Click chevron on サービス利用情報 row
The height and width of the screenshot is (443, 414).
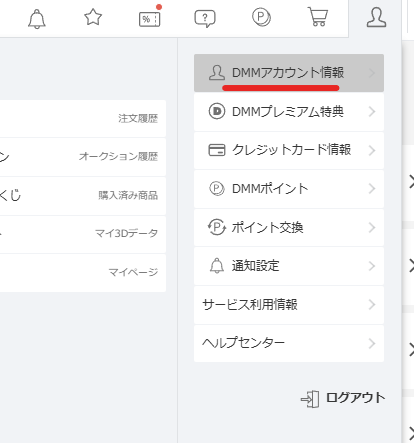pyautogui.click(x=372, y=305)
